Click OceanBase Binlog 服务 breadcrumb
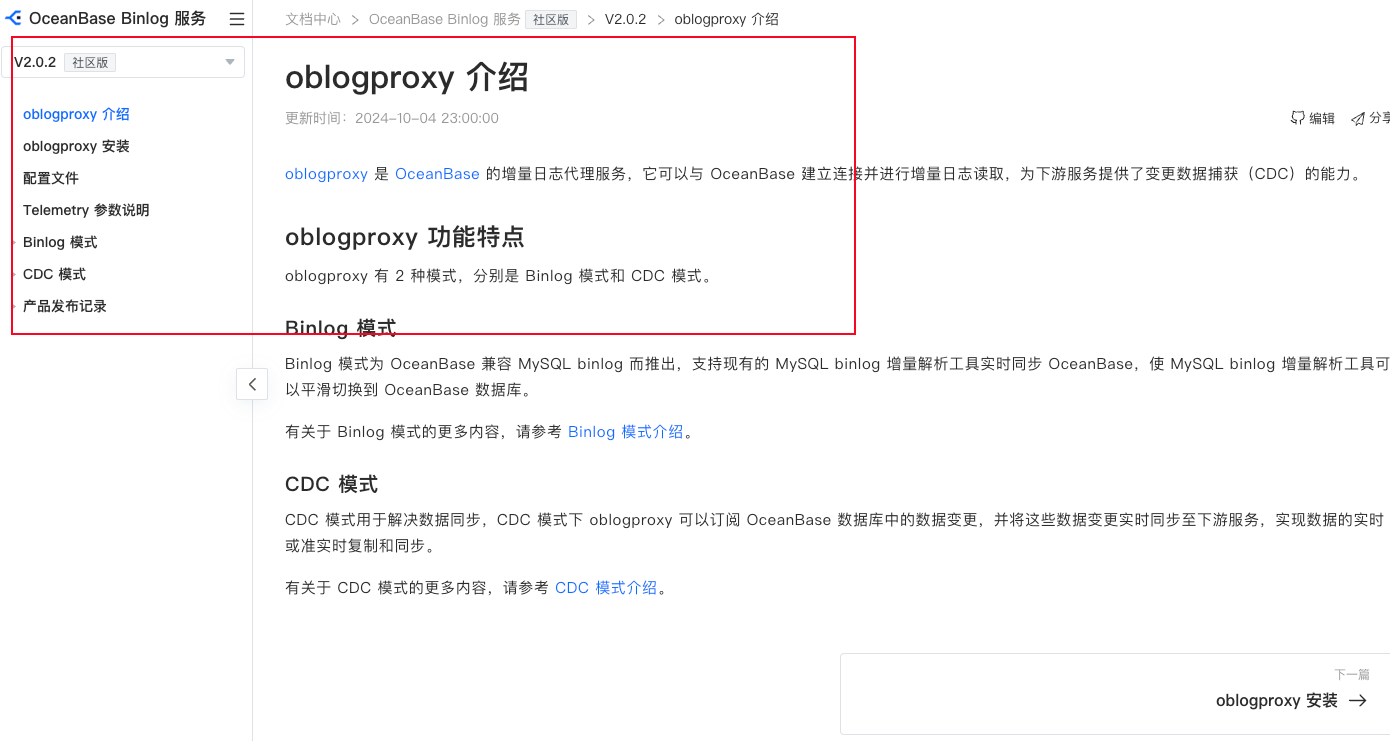The height and width of the screenshot is (741, 1390). pyautogui.click(x=444, y=19)
